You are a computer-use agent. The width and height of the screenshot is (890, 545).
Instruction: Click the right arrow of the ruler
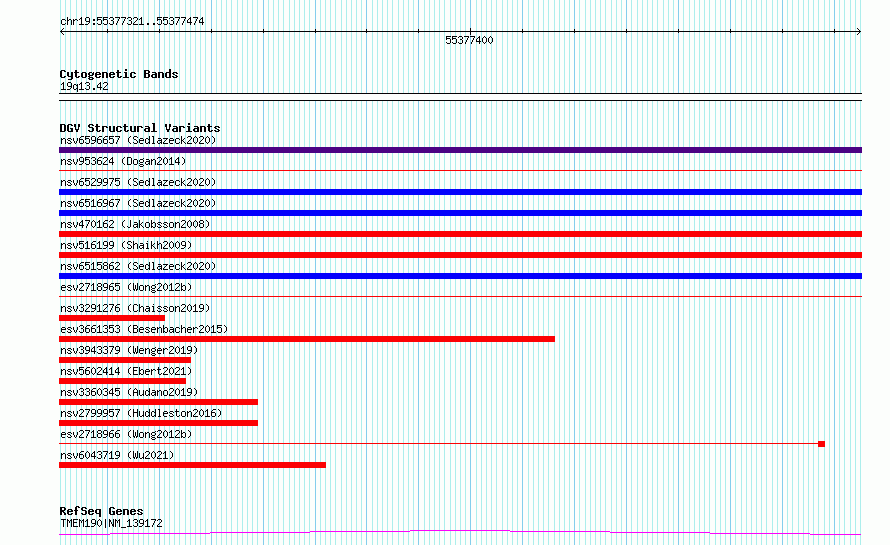(859, 31)
